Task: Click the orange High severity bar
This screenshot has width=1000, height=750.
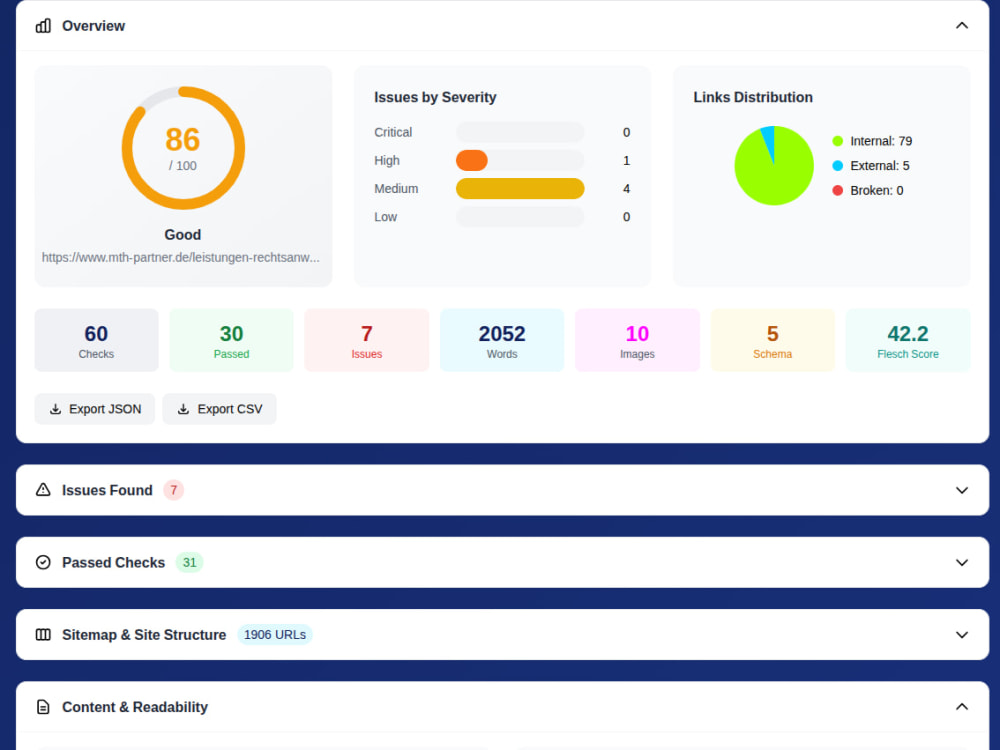Action: (472, 161)
